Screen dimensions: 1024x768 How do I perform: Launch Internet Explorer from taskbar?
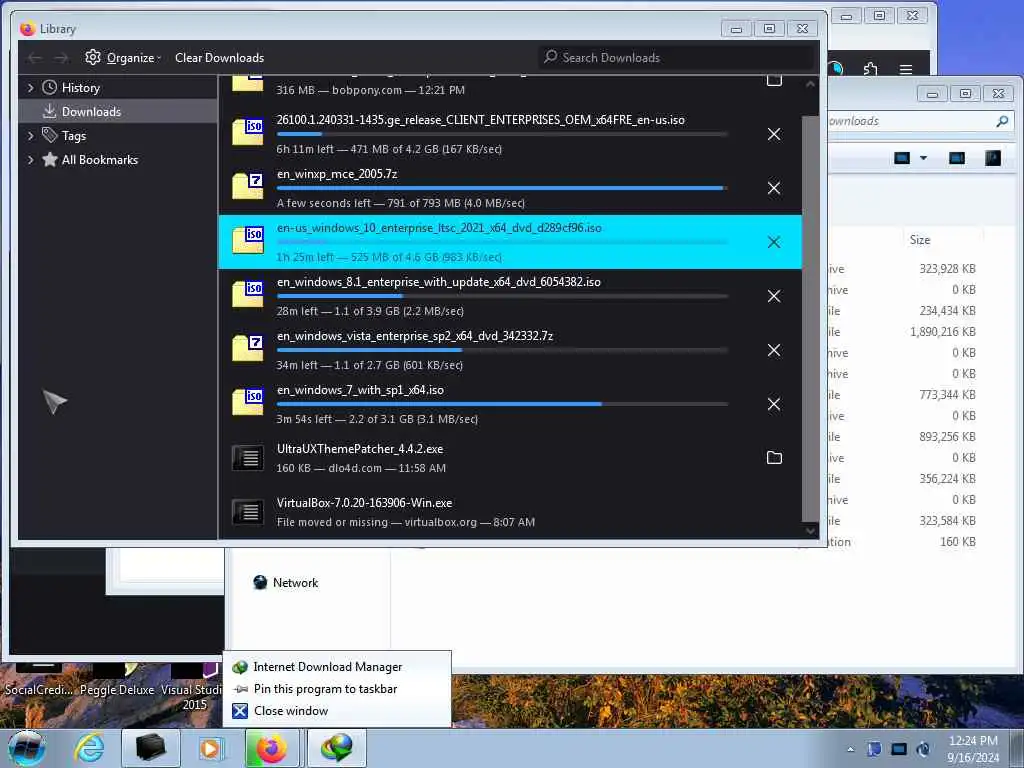[x=89, y=748]
